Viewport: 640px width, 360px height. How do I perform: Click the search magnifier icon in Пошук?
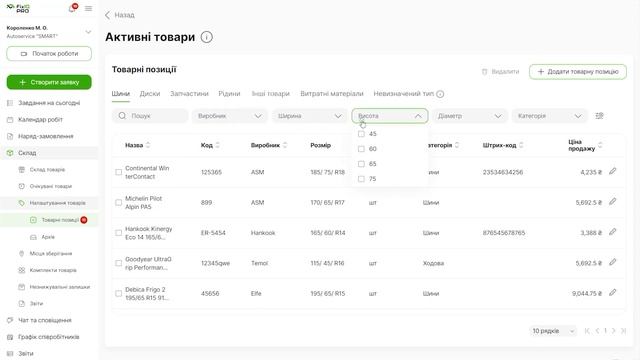(122, 116)
